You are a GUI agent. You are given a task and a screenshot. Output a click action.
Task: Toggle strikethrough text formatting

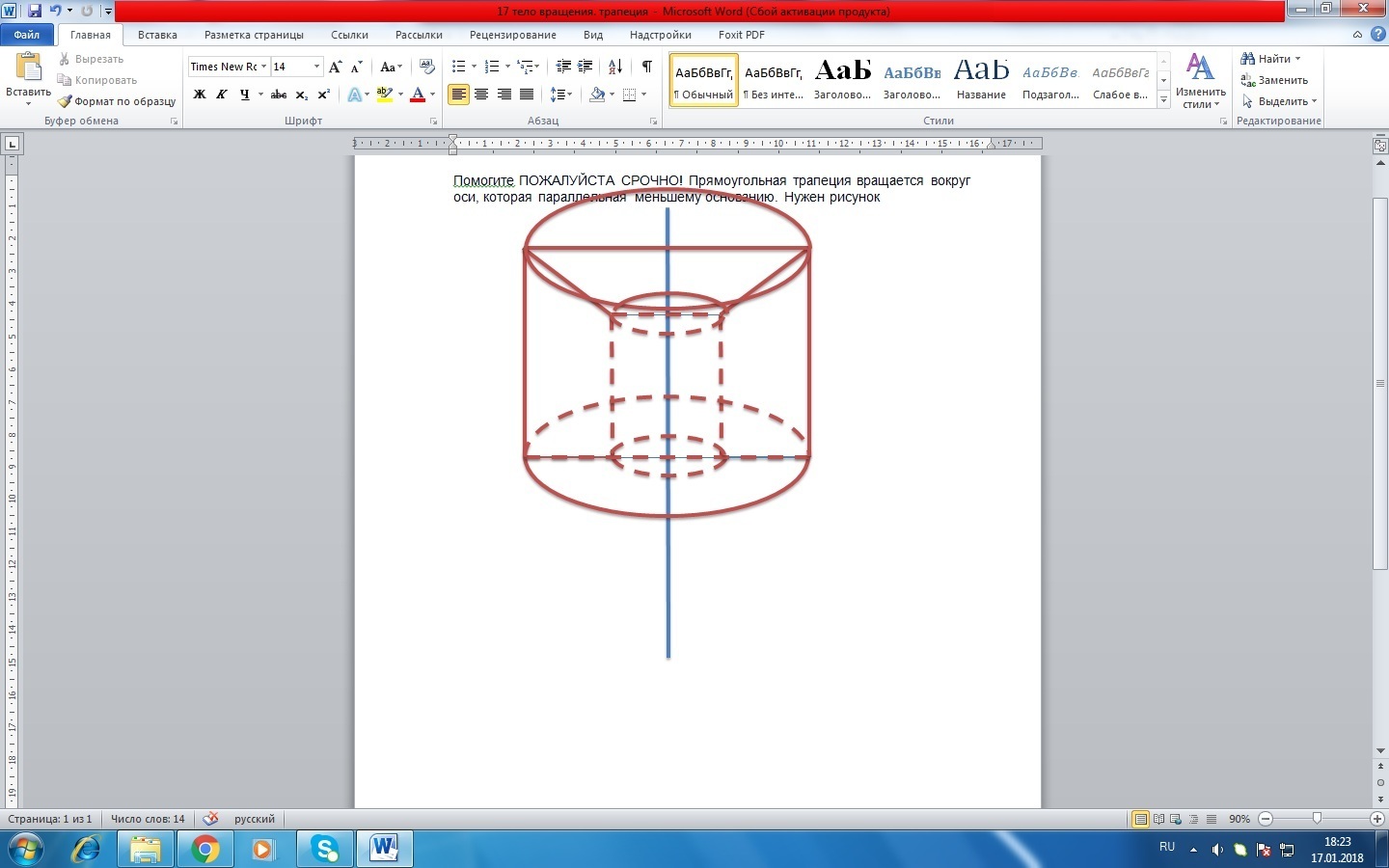(279, 95)
